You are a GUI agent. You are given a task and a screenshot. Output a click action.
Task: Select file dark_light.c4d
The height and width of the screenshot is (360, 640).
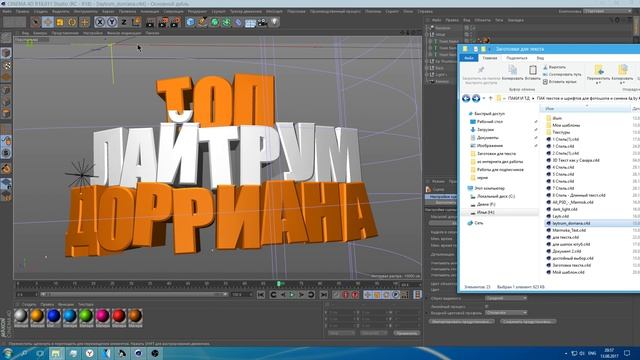pos(562,209)
